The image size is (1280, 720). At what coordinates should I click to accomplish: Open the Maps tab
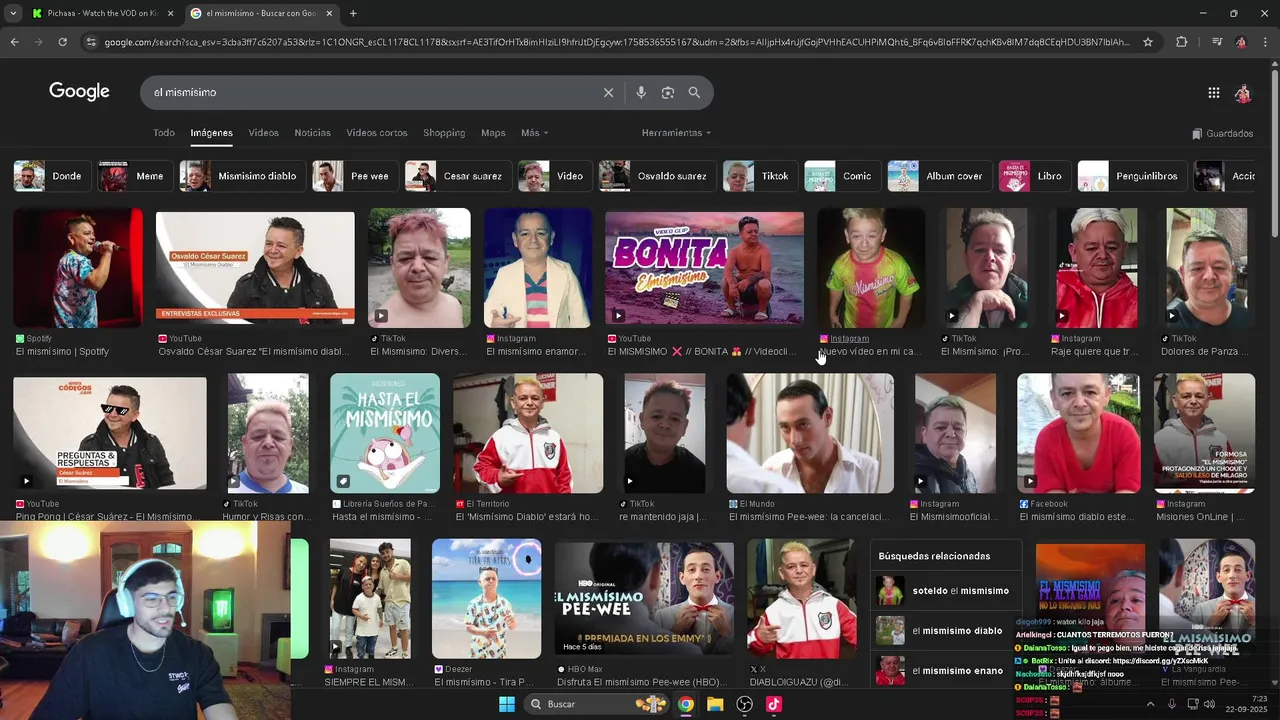pyautogui.click(x=493, y=133)
